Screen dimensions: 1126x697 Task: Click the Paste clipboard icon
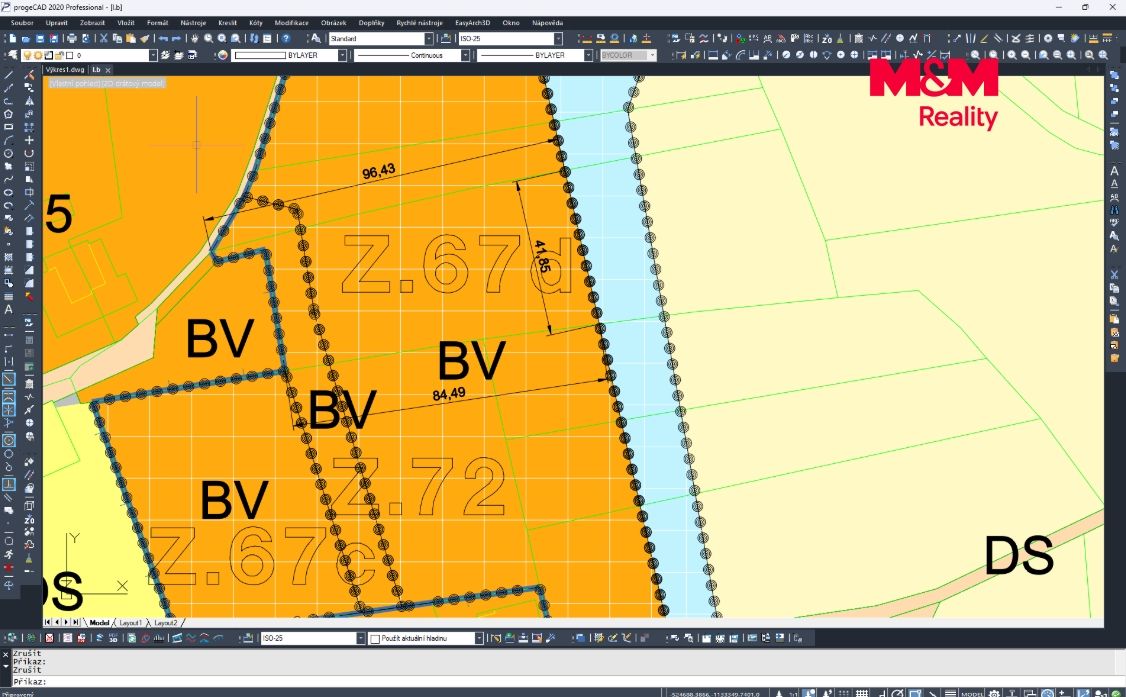tap(131, 39)
